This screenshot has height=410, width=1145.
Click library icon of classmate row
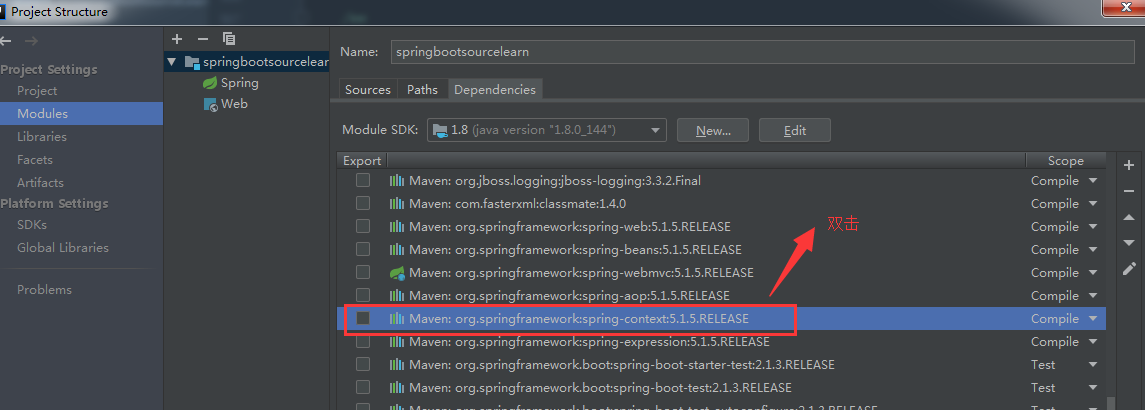point(397,204)
